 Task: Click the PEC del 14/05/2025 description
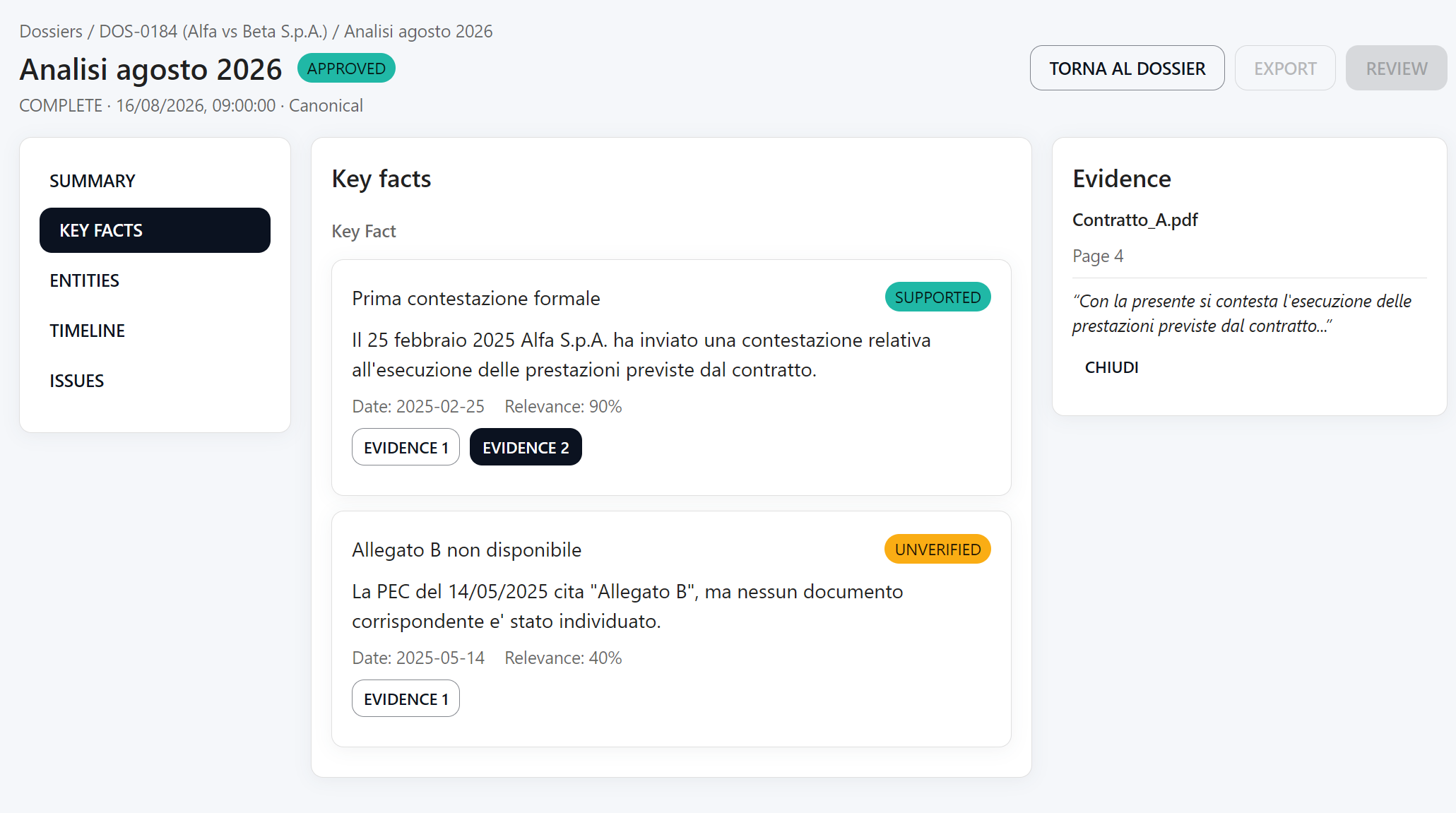click(x=627, y=606)
